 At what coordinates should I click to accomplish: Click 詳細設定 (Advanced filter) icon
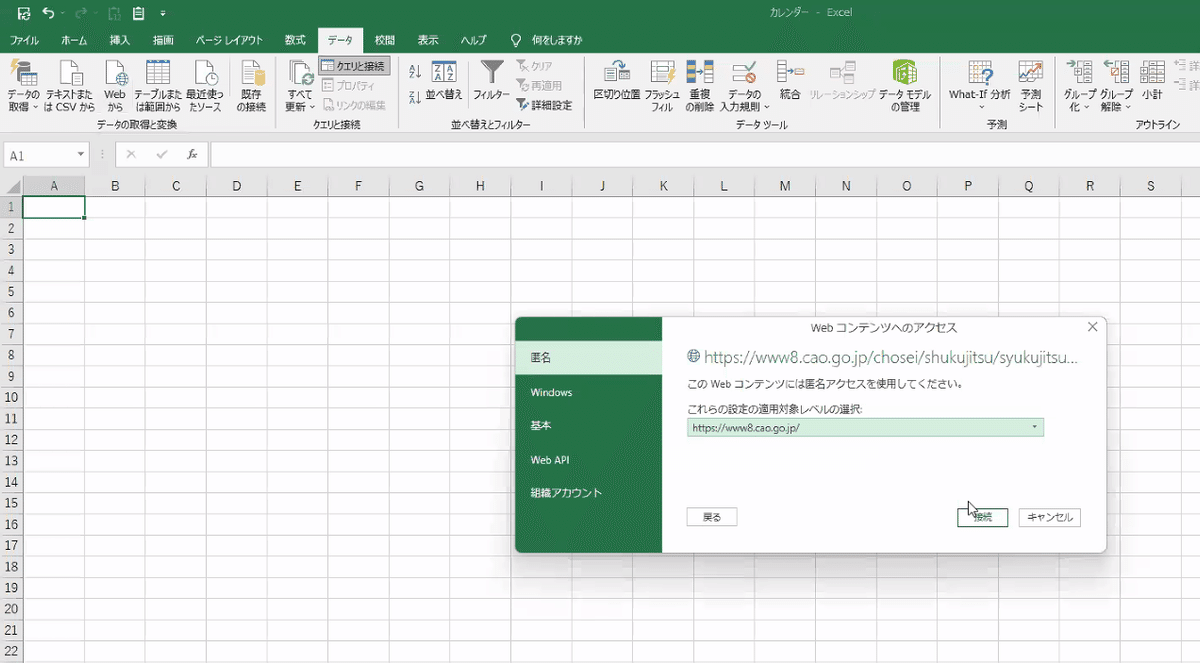point(545,104)
